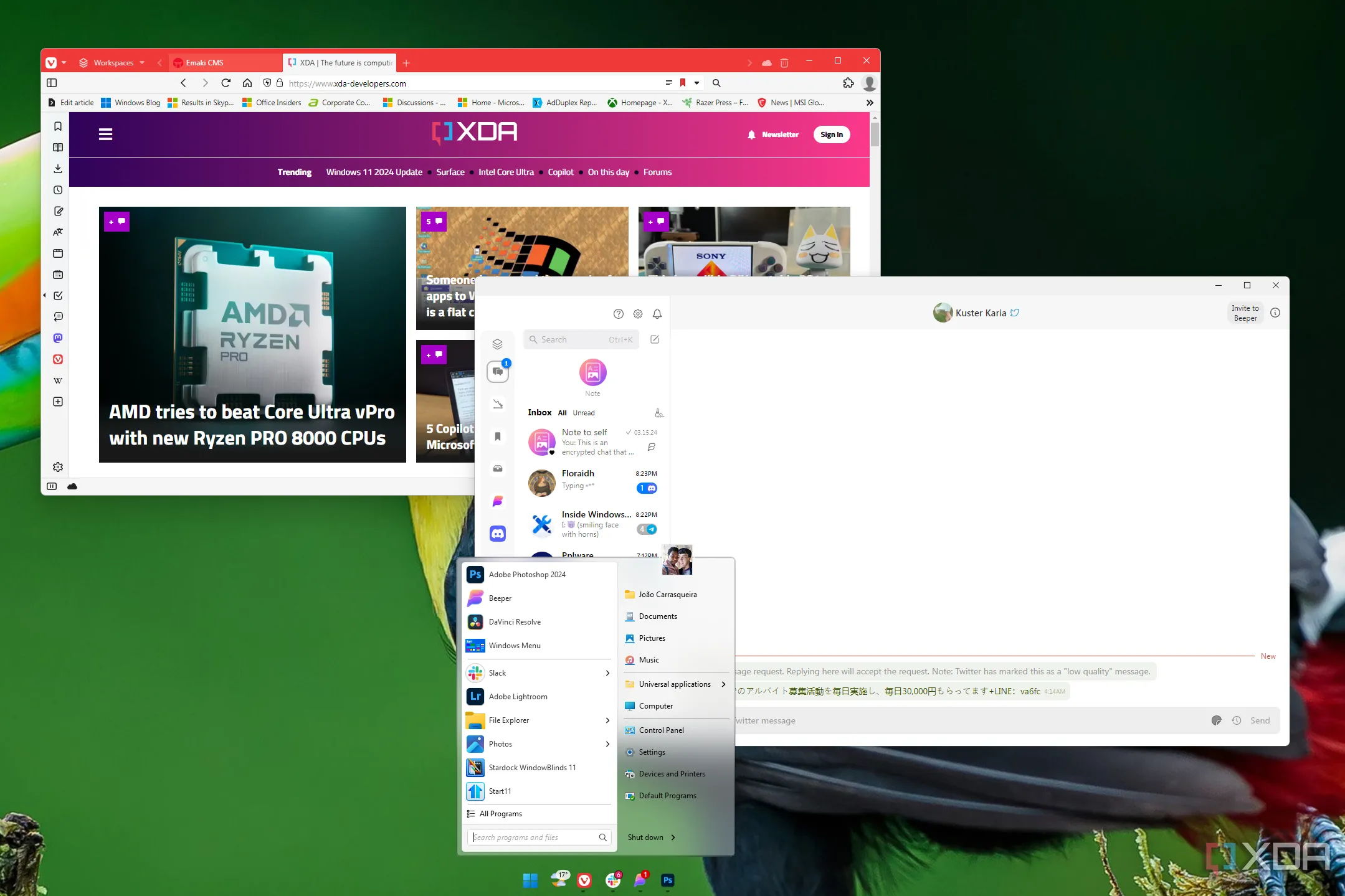This screenshot has height=896, width=1345.
Task: Open AMD Ryzen PRO 8000 article thumbnail
Action: [x=252, y=334]
